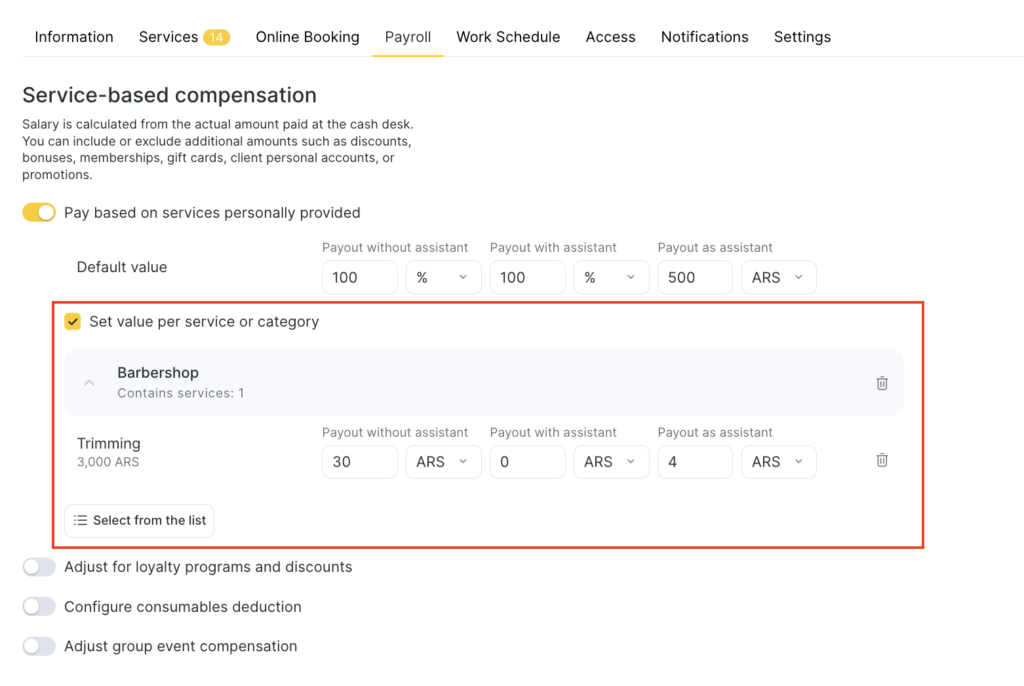This screenshot has height=686, width=1024.
Task: Collapse the Barbershop category chevron
Action: (x=89, y=383)
